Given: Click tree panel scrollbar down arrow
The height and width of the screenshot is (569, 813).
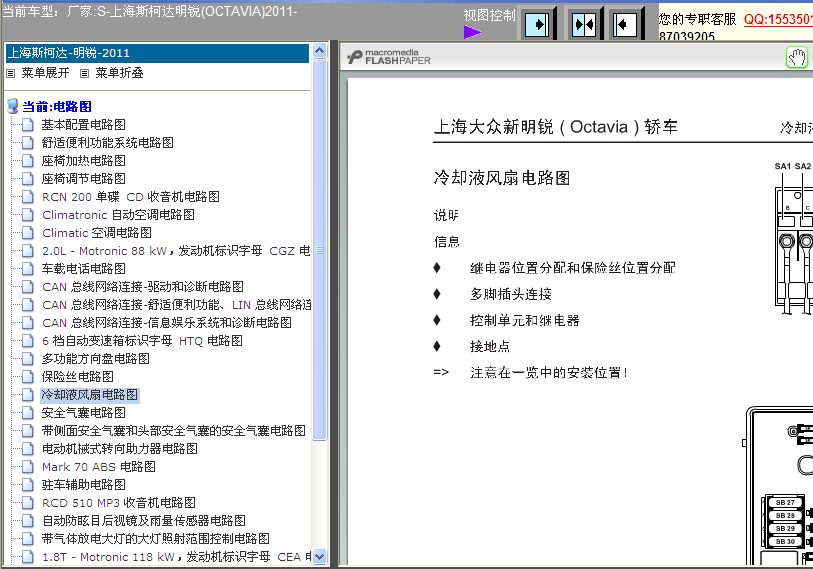Looking at the screenshot, I should pyautogui.click(x=319, y=557).
